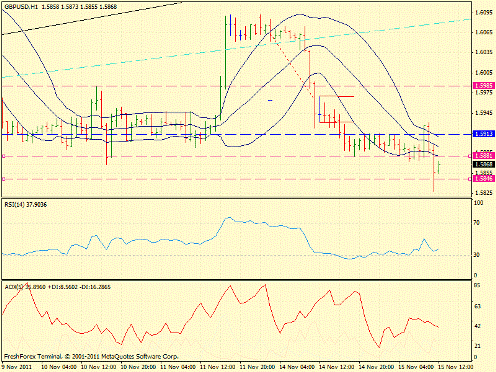The height and width of the screenshot is (372, 496).
Task: Click the RSI scale 70 label
Action: [x=477, y=223]
